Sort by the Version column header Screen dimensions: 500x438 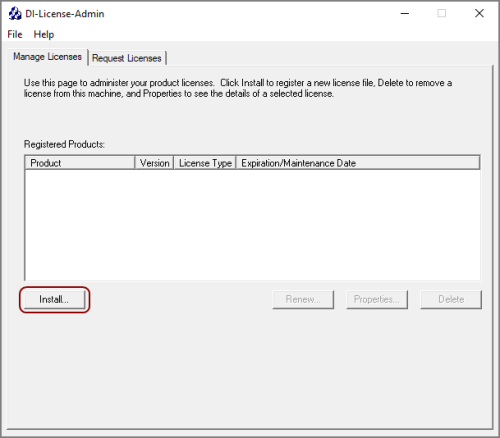tap(154, 163)
